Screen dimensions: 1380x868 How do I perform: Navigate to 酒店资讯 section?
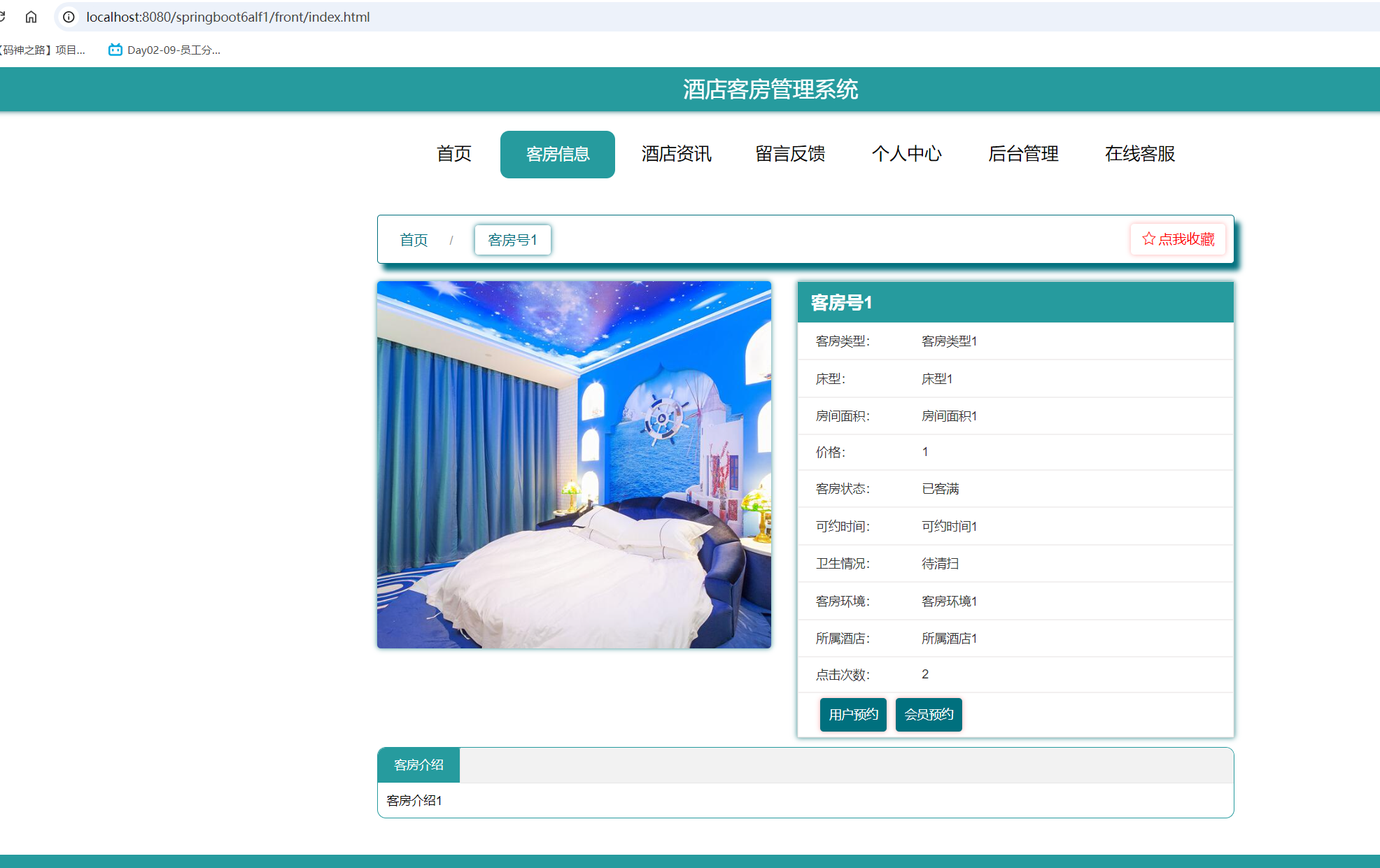pyautogui.click(x=675, y=154)
